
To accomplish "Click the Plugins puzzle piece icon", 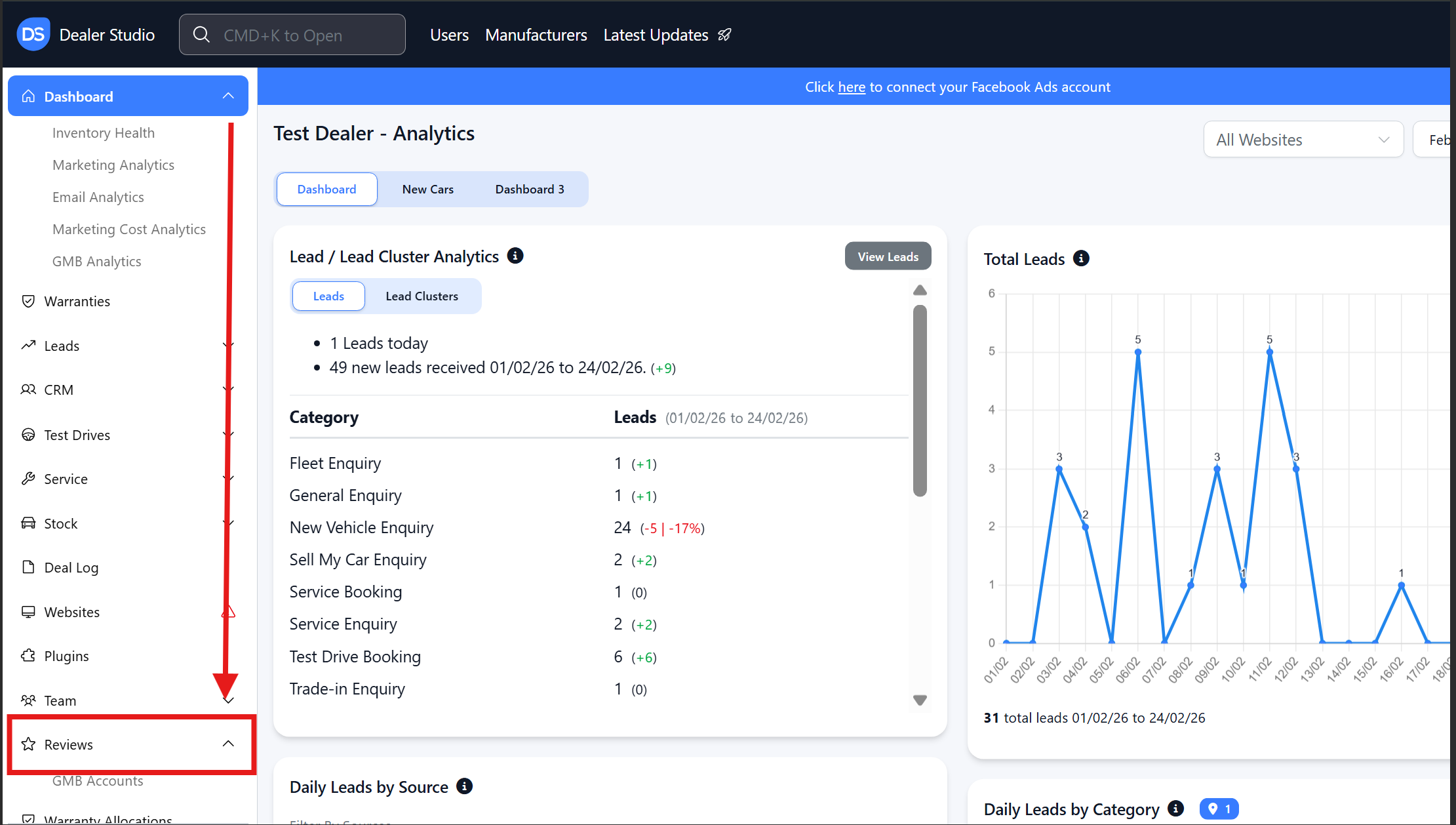I will point(28,656).
